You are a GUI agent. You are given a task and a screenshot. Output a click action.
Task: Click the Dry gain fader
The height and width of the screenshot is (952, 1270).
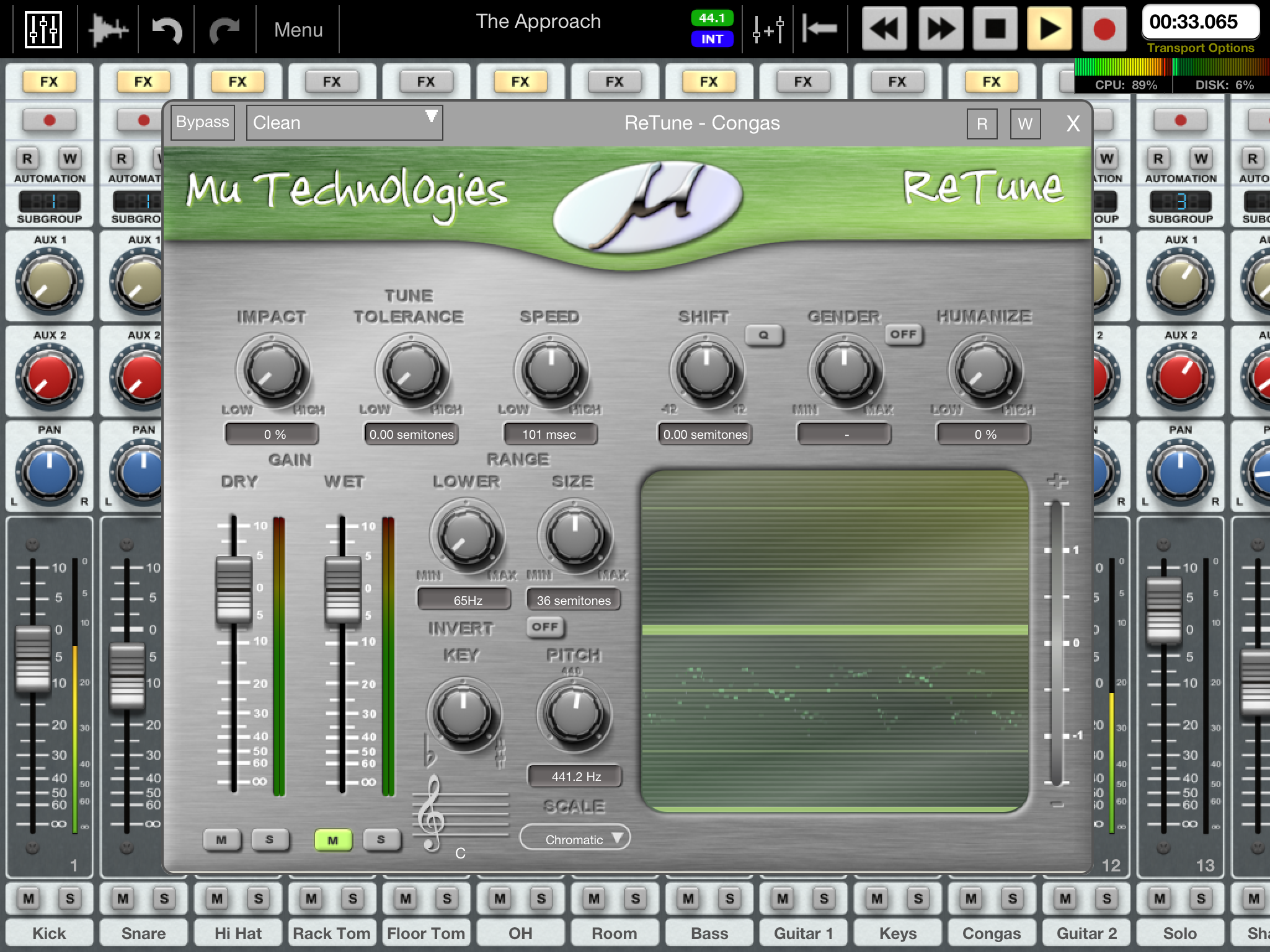[x=234, y=589]
